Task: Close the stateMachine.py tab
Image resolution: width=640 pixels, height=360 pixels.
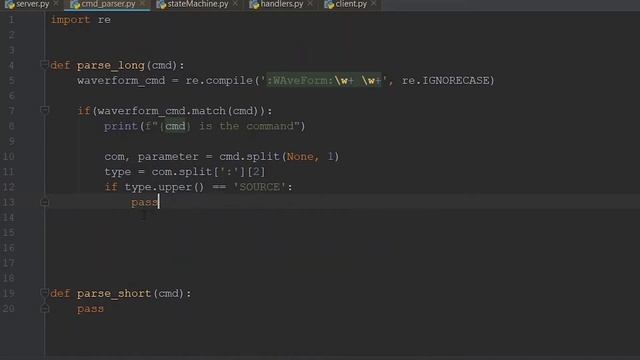Action: (x=236, y=4)
